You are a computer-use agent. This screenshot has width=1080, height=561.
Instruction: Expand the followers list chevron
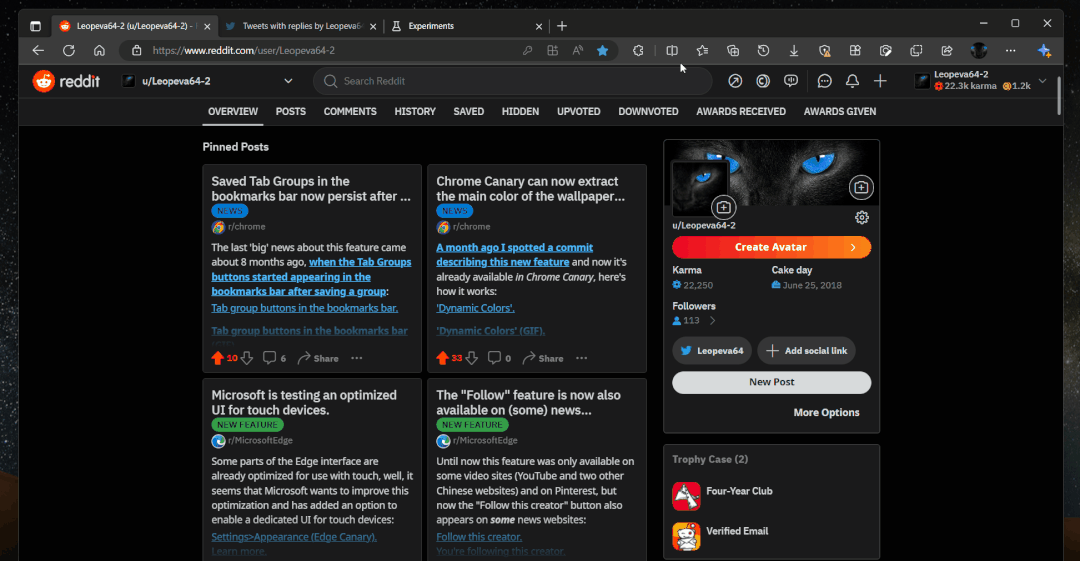coord(712,321)
